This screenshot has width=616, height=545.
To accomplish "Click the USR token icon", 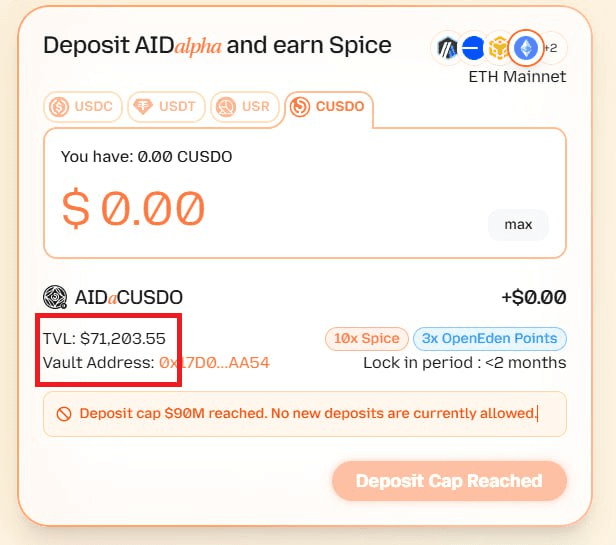I will (226, 106).
